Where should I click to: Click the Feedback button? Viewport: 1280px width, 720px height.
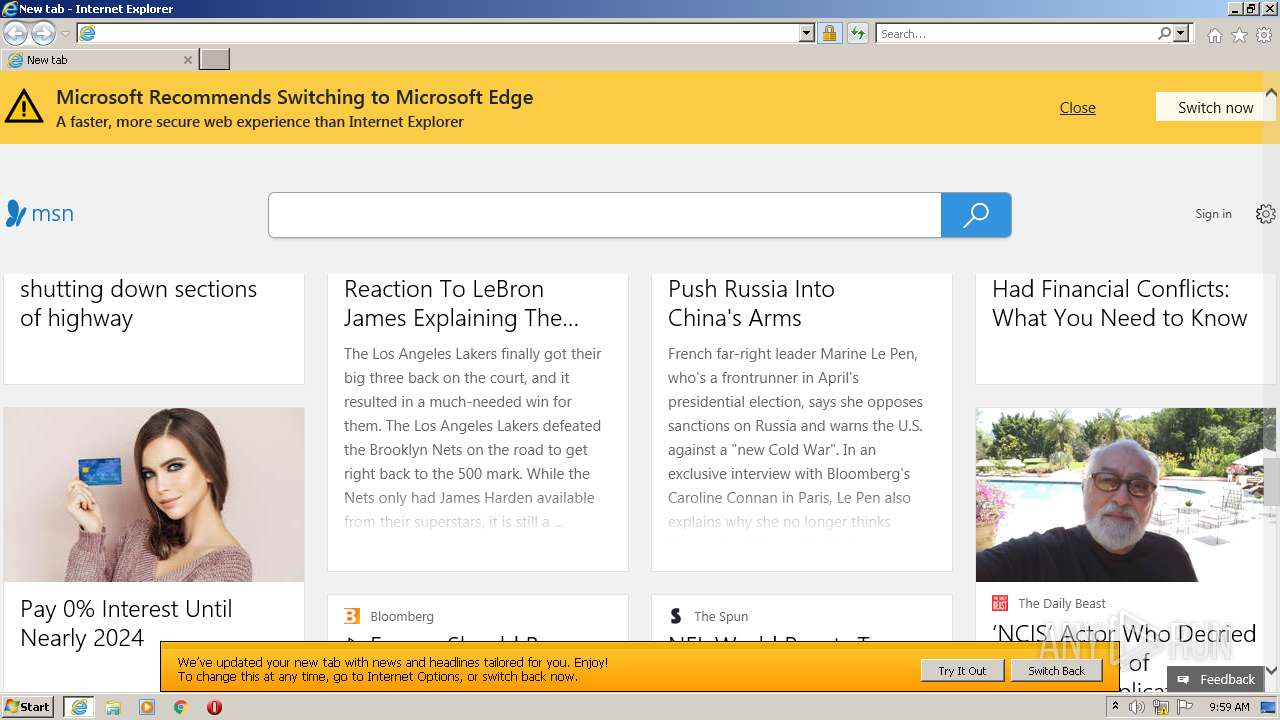click(x=1215, y=679)
